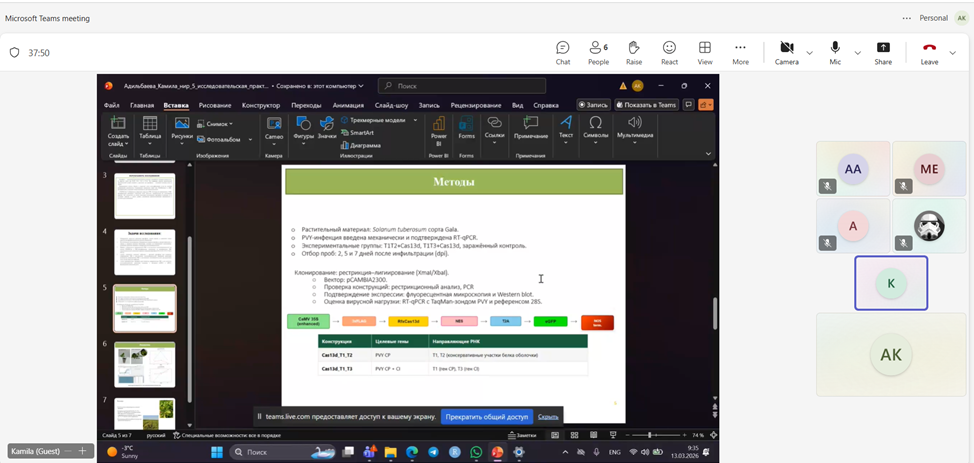Click the Personal AK profile avatar

(x=961, y=18)
